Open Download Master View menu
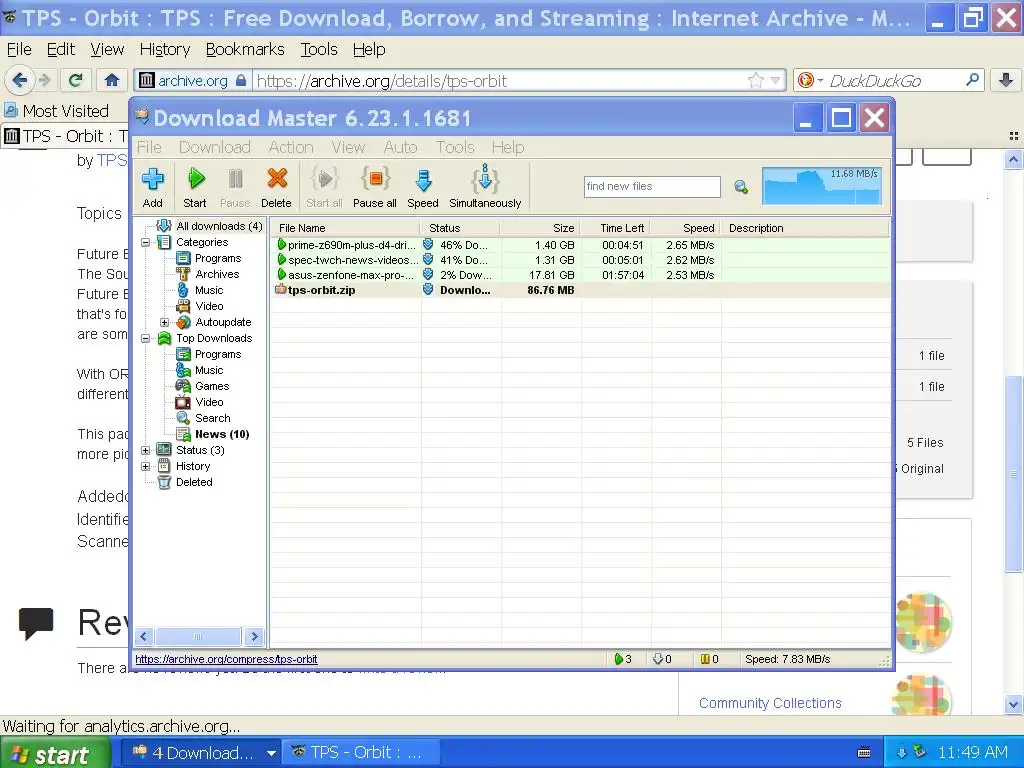This screenshot has width=1024, height=768. tap(348, 148)
